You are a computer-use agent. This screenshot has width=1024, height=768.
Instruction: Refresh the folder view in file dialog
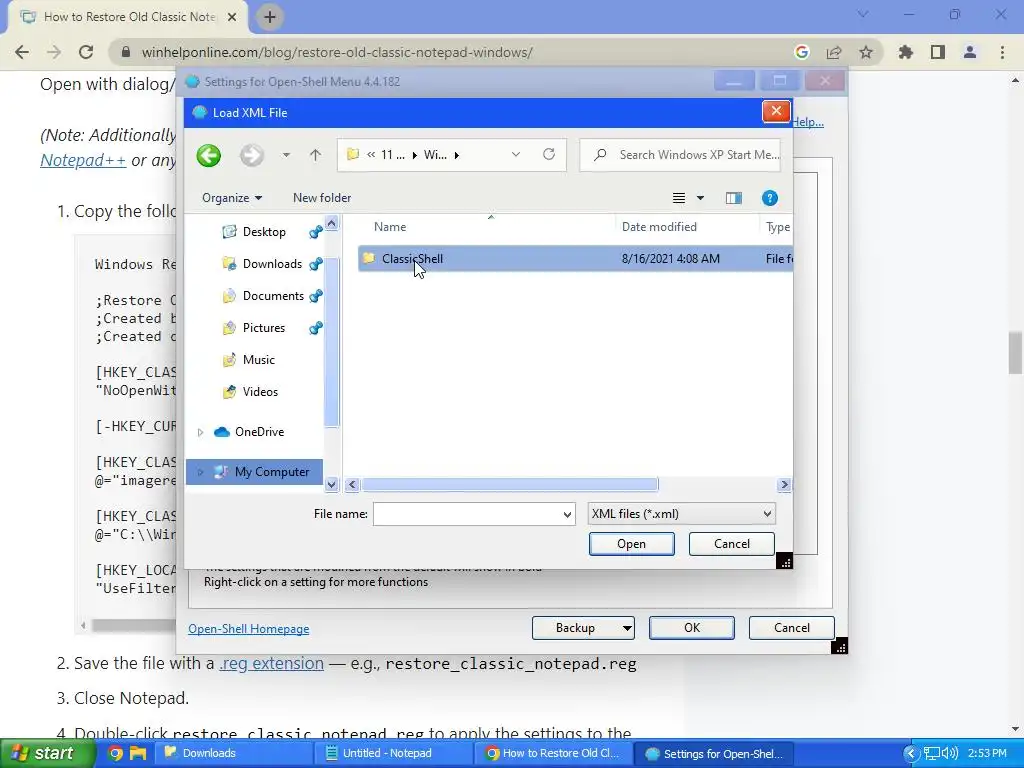pos(549,155)
